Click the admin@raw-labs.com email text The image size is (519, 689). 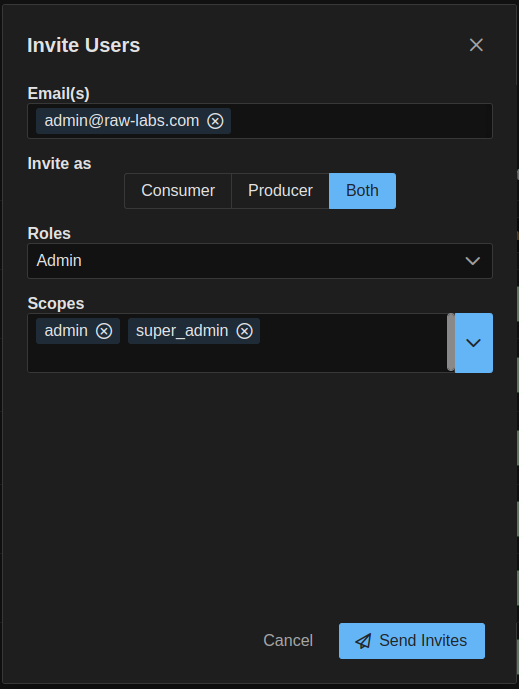[122, 120]
